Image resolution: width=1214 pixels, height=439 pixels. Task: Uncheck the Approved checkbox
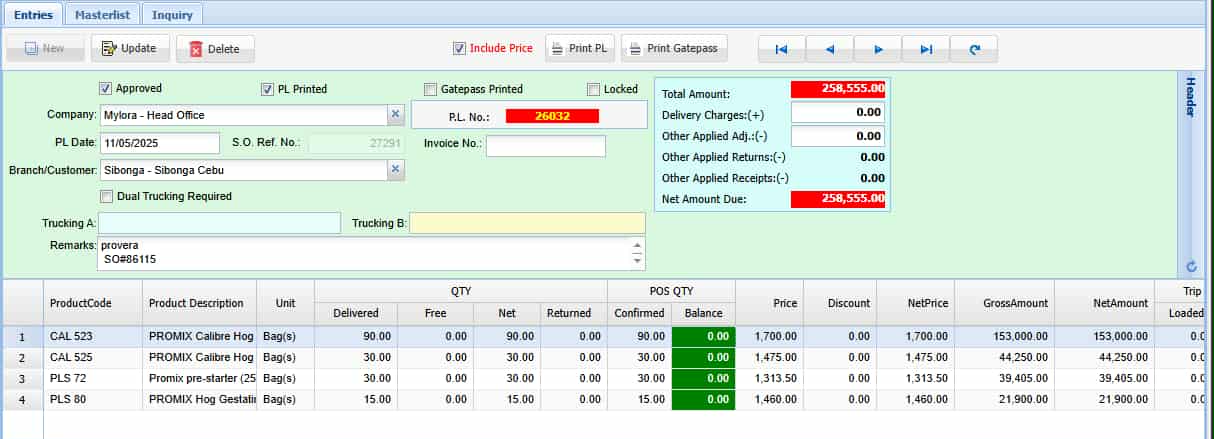click(106, 89)
